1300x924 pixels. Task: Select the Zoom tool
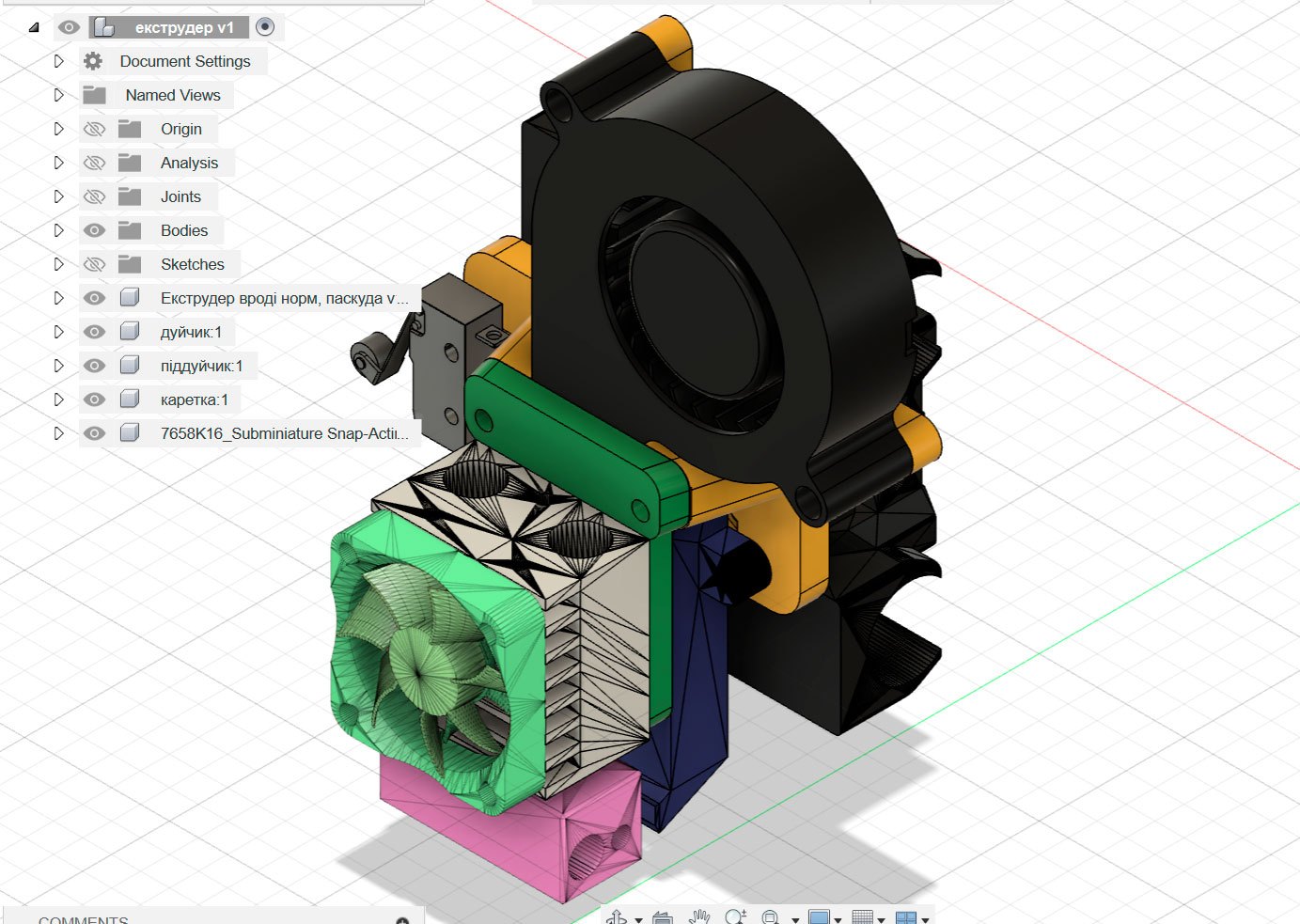(x=737, y=918)
